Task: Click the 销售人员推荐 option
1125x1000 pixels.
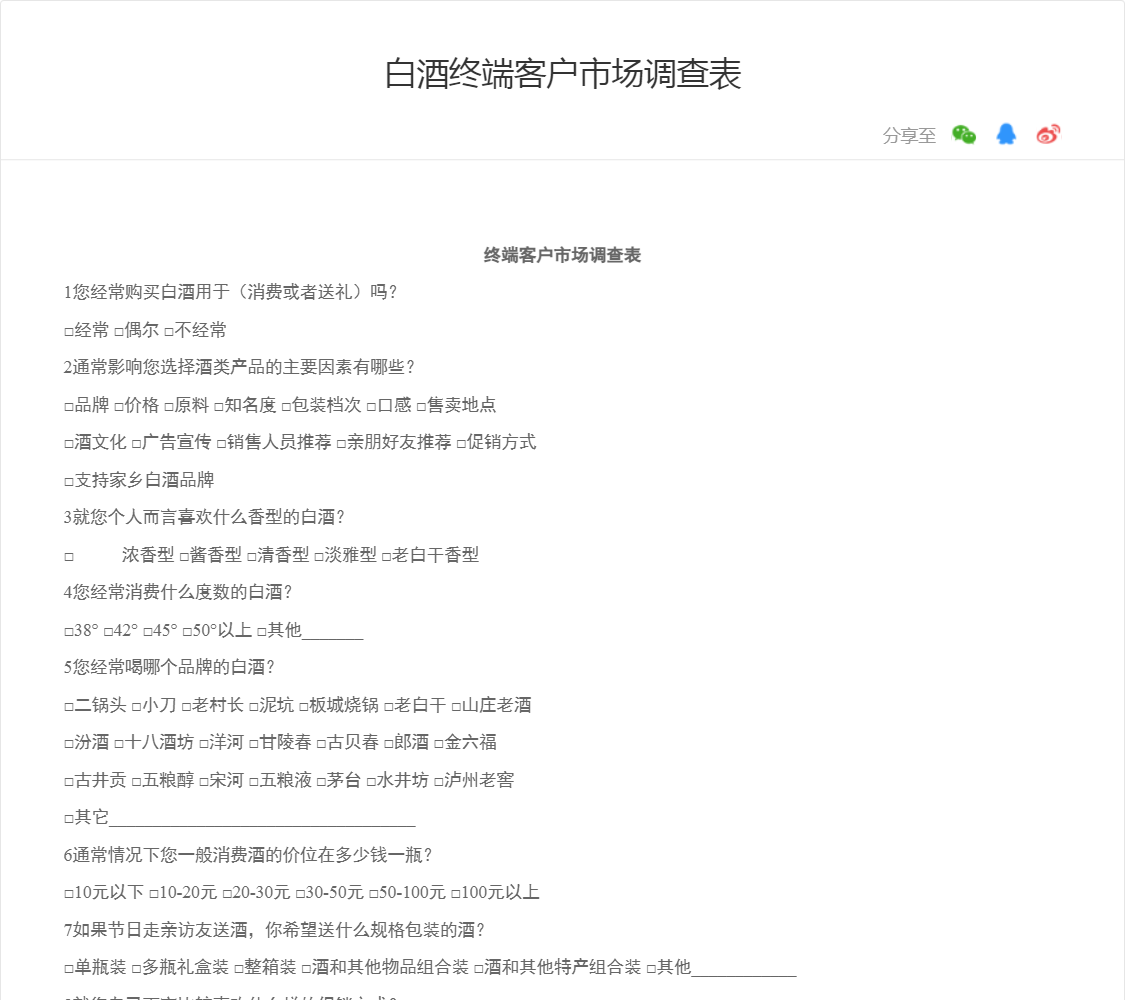Action: click(273, 442)
